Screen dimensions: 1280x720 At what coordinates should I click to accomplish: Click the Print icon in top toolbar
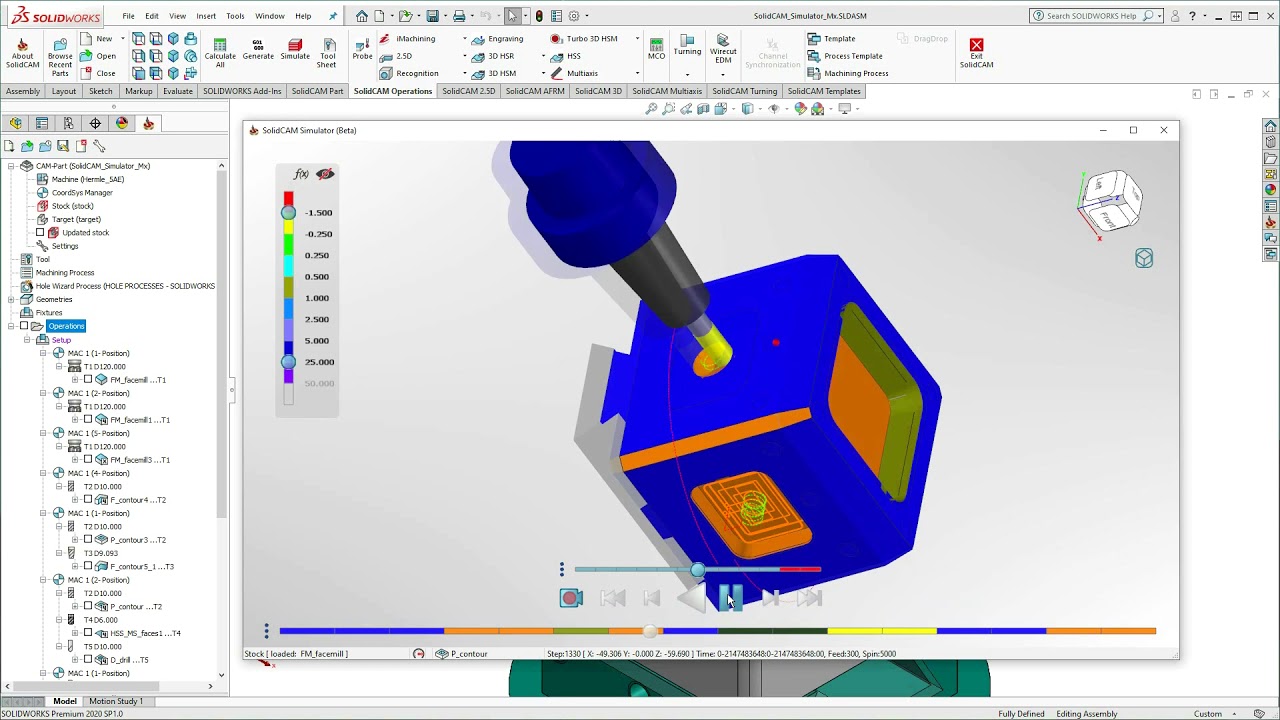coord(459,16)
